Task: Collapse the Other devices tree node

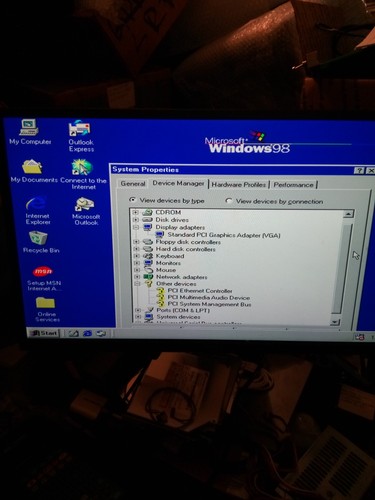Action: pyautogui.click(x=137, y=284)
